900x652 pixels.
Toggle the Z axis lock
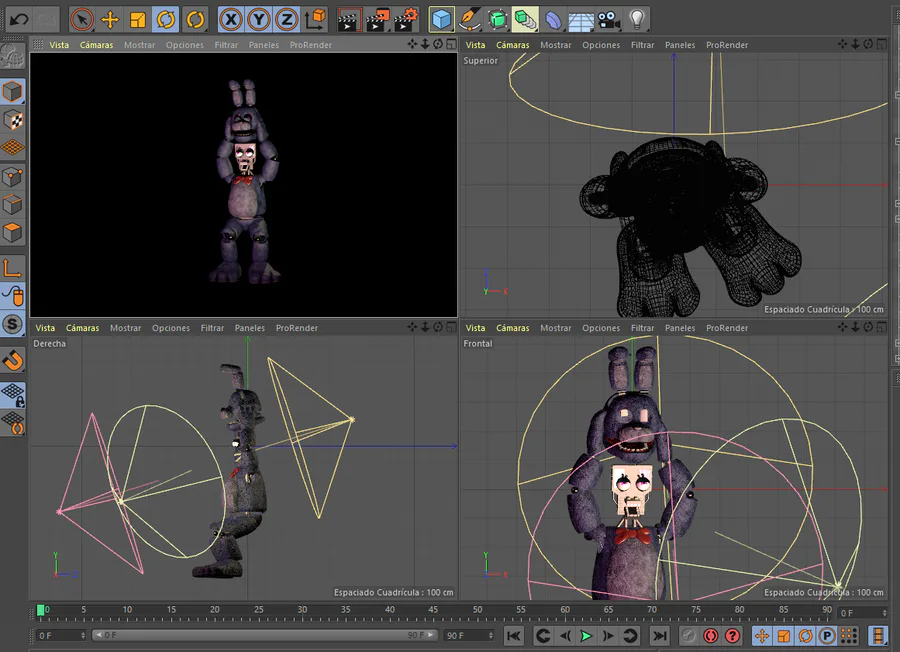(x=286, y=20)
